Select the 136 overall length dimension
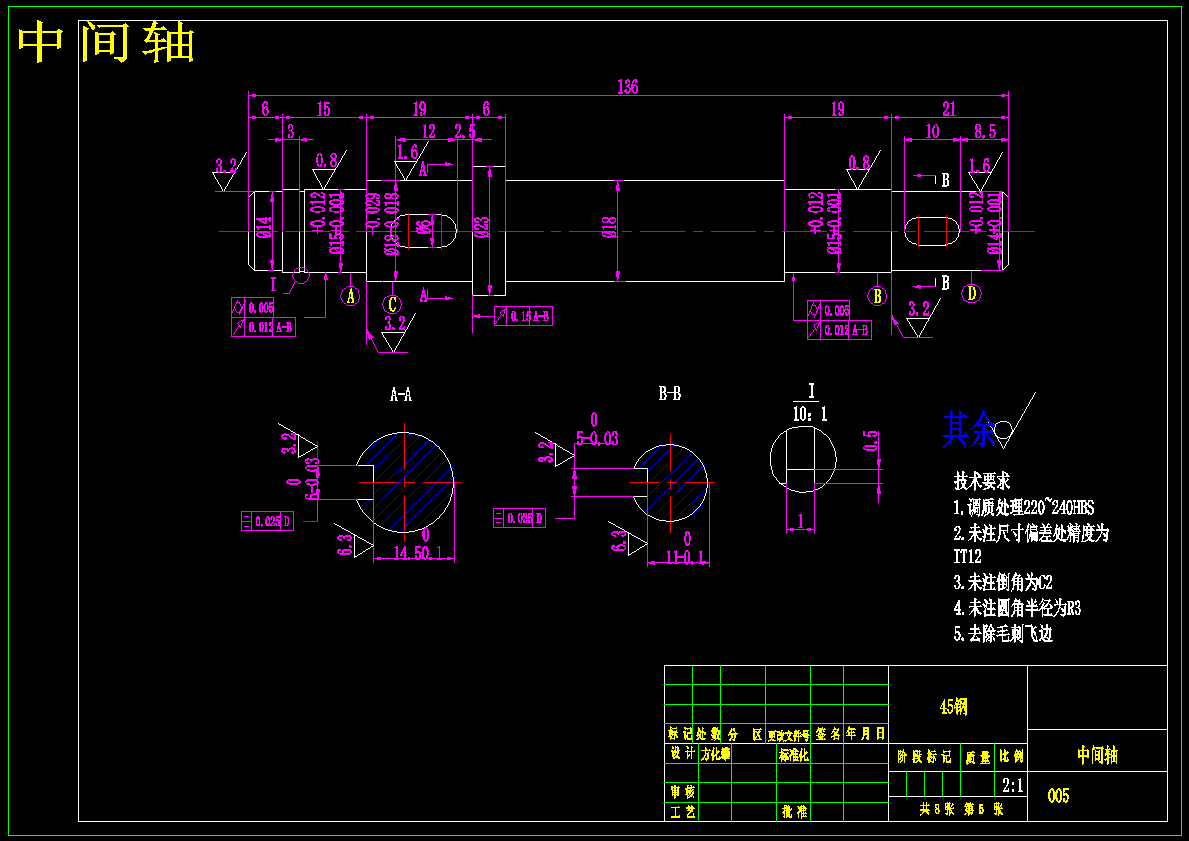This screenshot has width=1189, height=841. [x=627, y=86]
